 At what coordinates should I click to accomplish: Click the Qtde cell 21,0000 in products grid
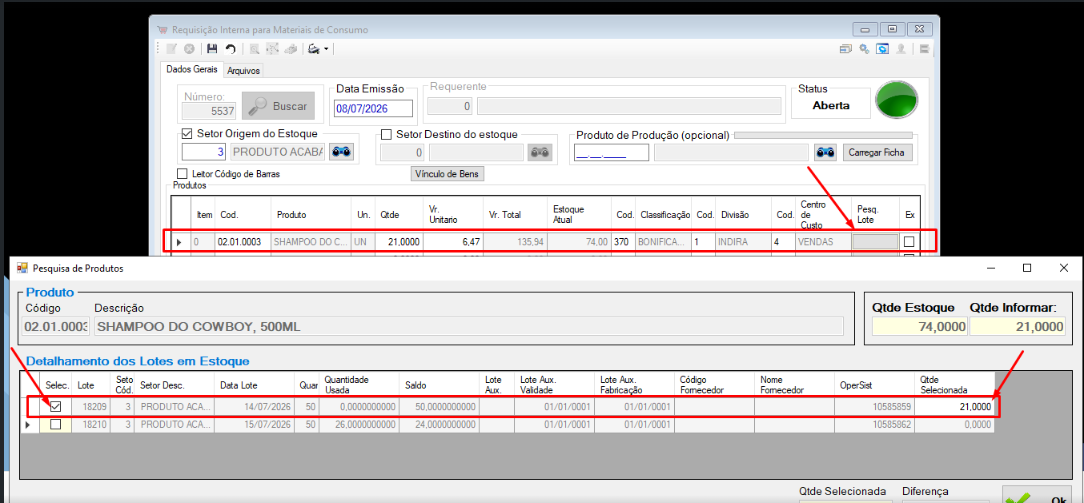[399, 242]
